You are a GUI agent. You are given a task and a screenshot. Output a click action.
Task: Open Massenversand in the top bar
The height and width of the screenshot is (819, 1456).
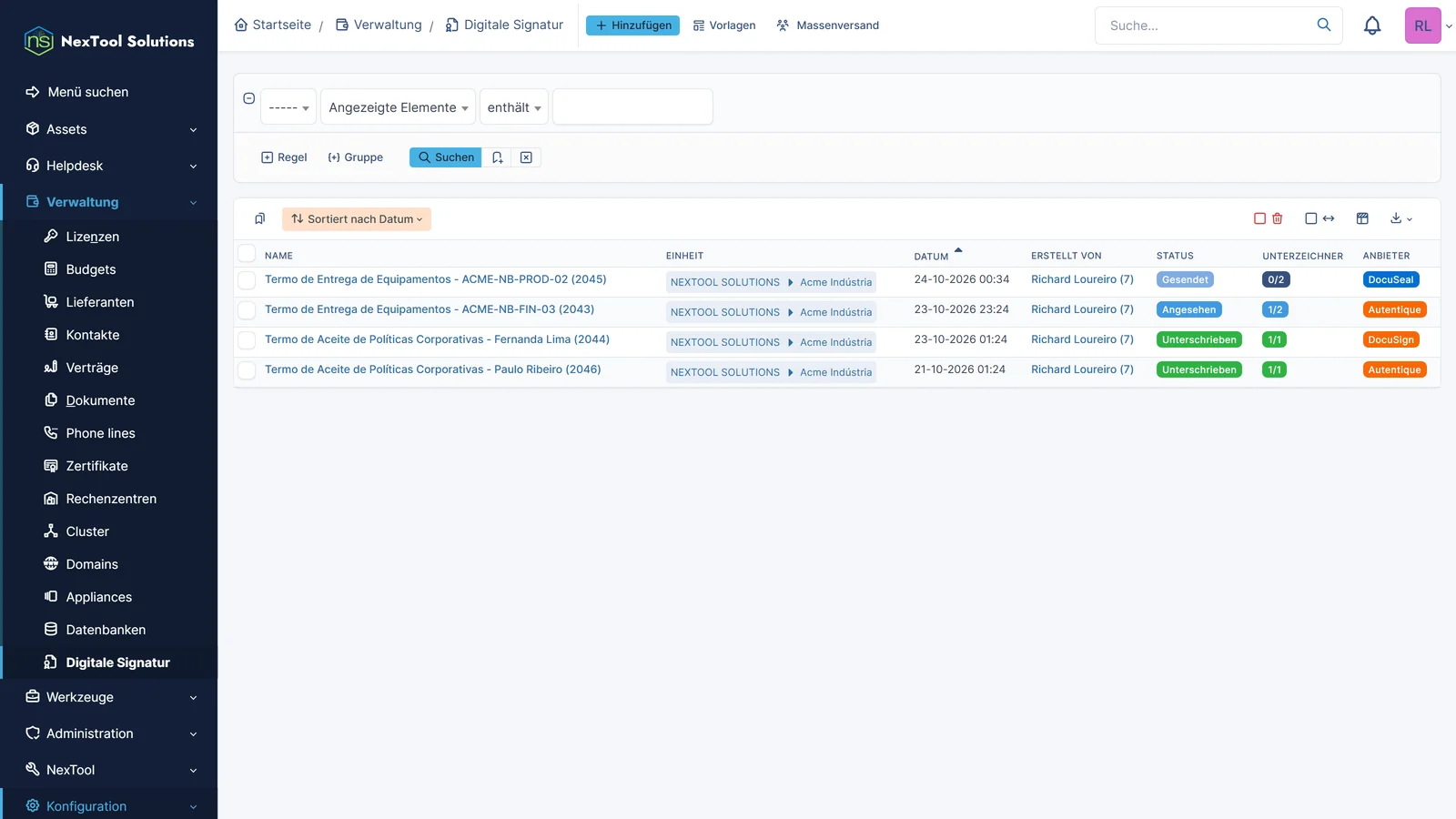click(x=828, y=25)
